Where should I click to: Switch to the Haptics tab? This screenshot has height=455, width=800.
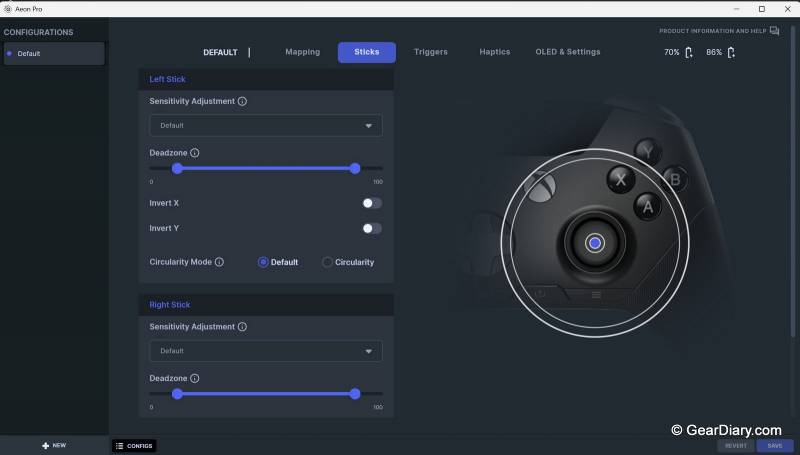pos(494,52)
